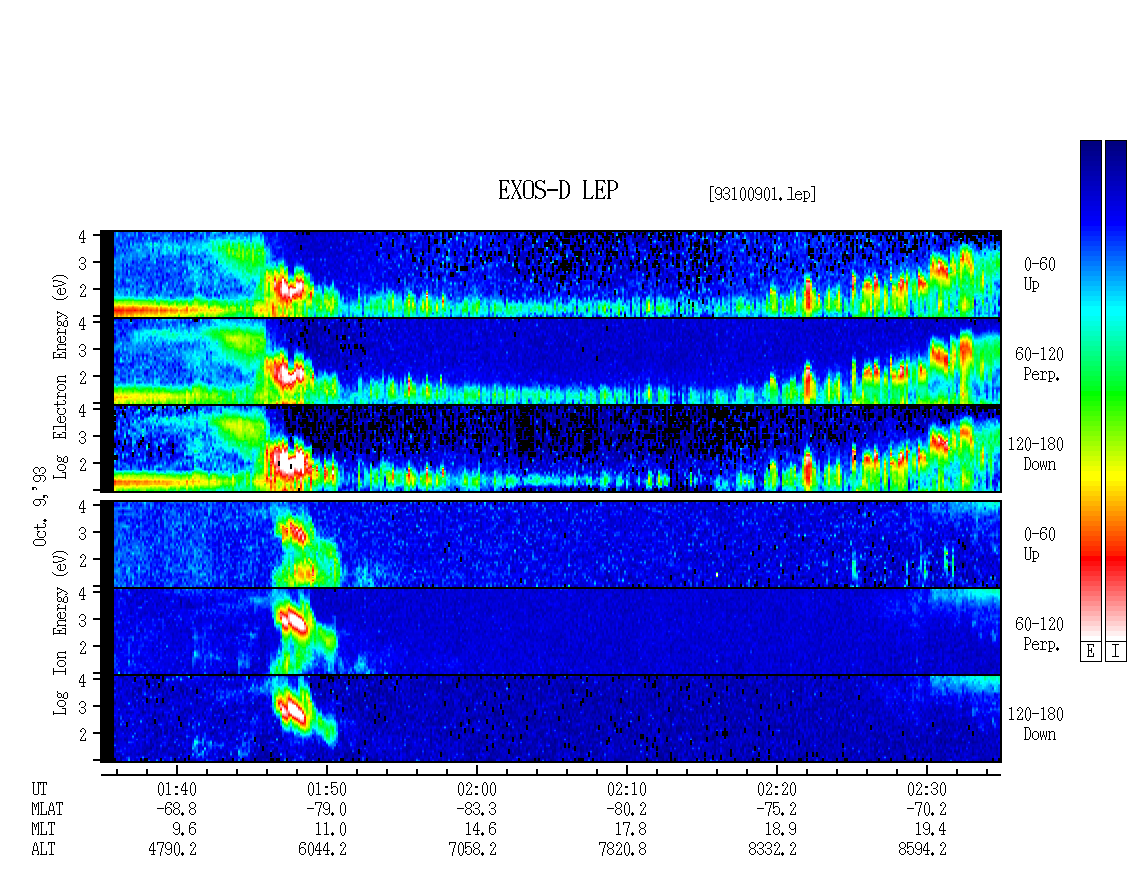The image size is (1130, 875).
Task: Click the ALT value 7820.8
Action: click(622, 850)
